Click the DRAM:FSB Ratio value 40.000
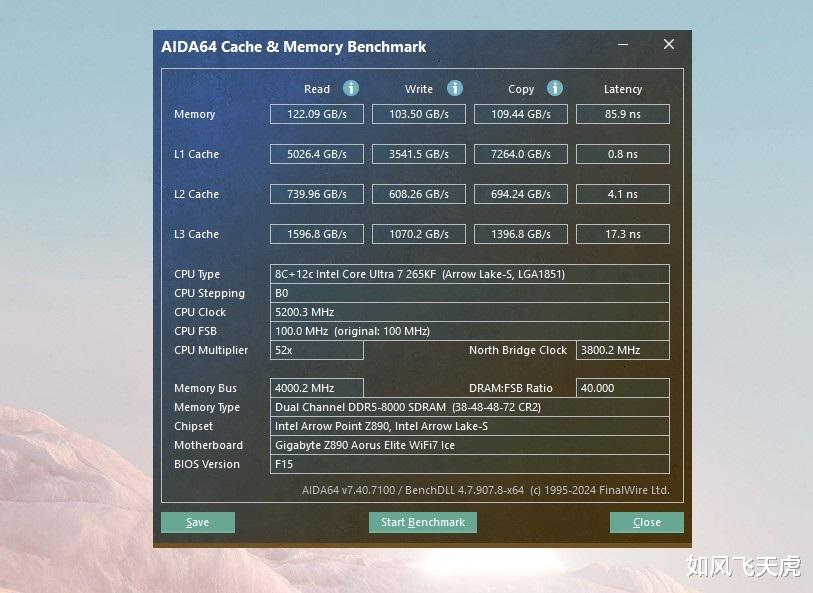Viewport: 813px width, 593px height. 623,388
